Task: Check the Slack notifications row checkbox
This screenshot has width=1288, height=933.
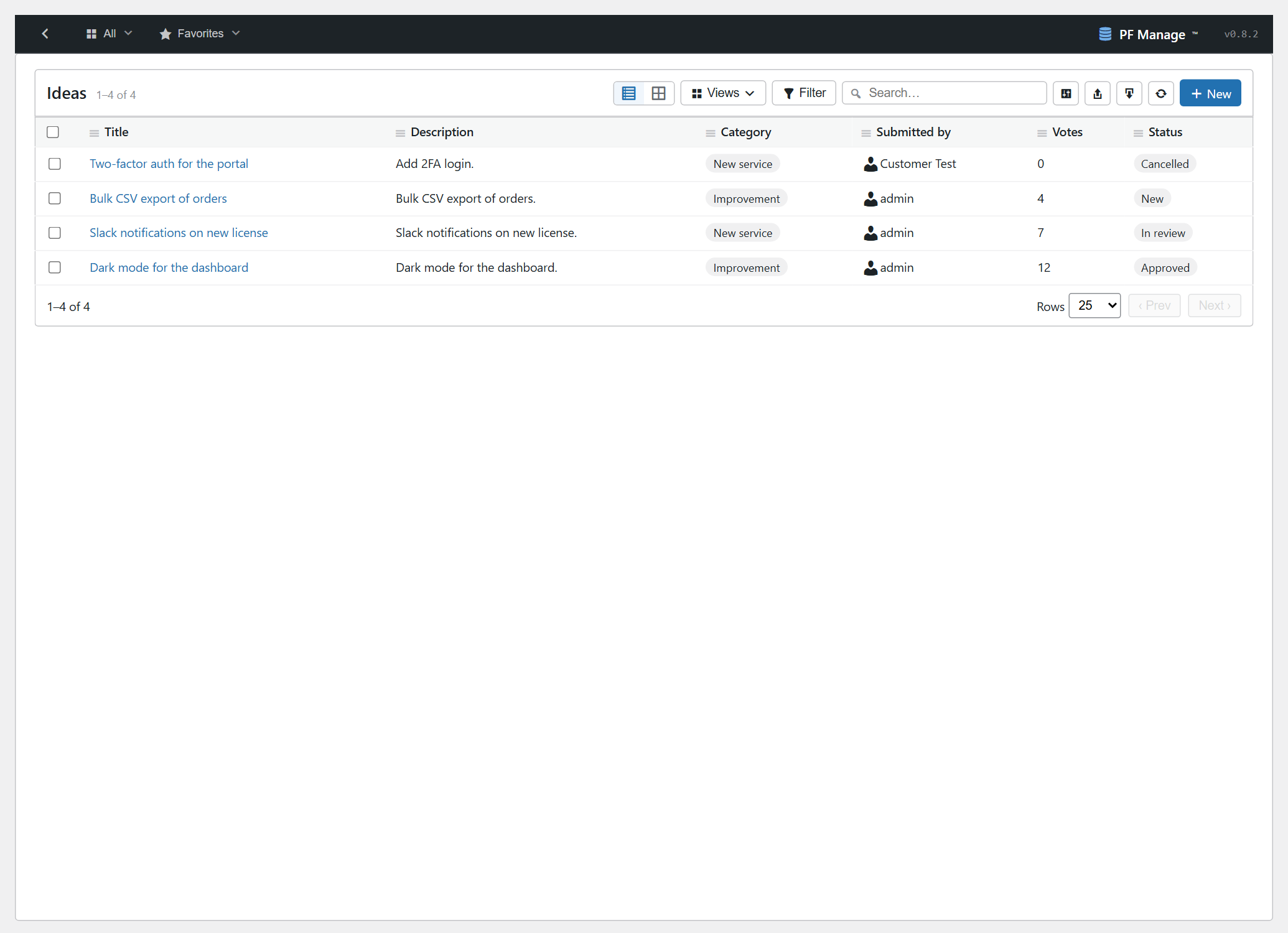Action: (55, 233)
